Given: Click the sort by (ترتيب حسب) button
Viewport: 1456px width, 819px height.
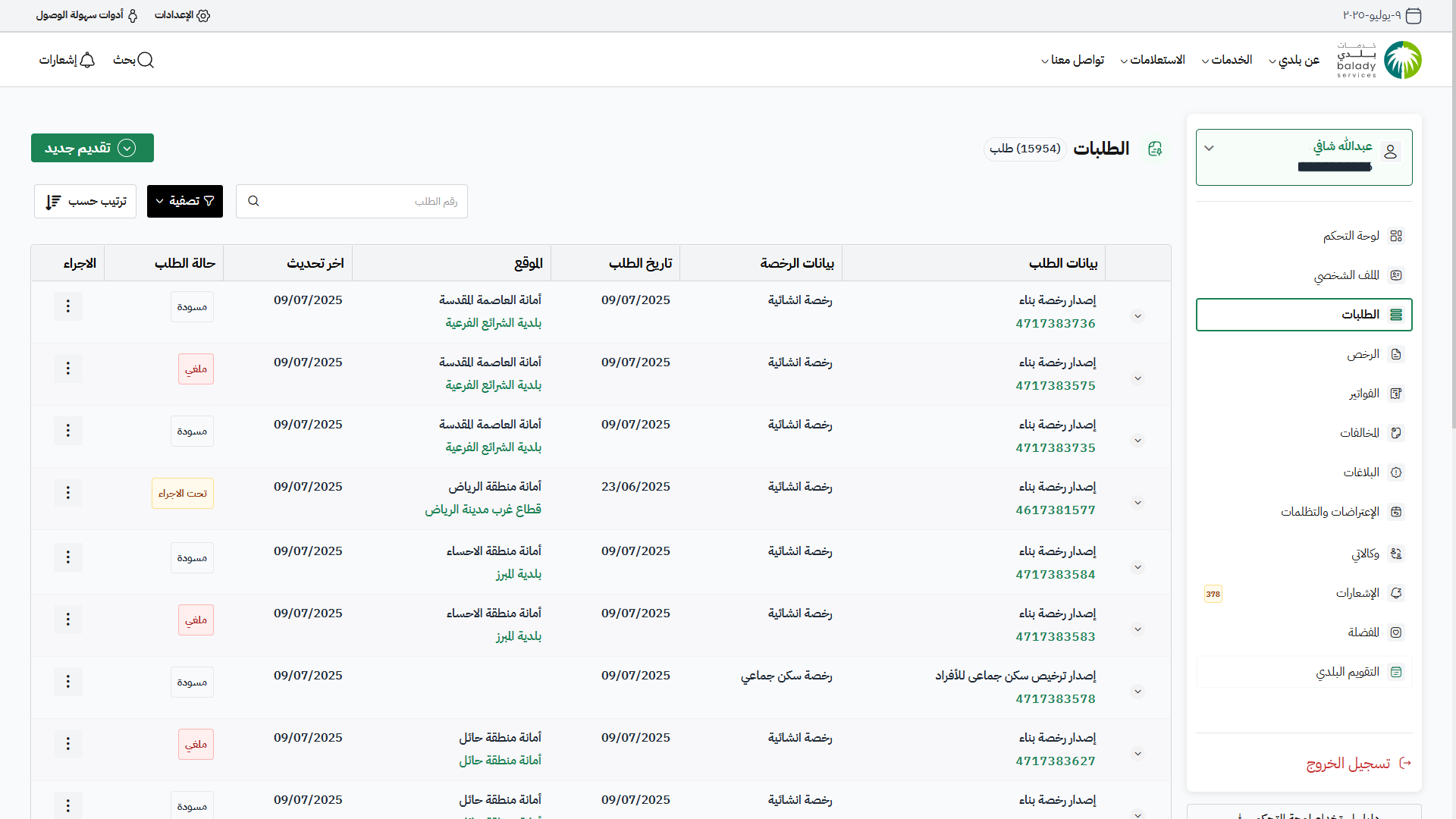Looking at the screenshot, I should tap(85, 201).
